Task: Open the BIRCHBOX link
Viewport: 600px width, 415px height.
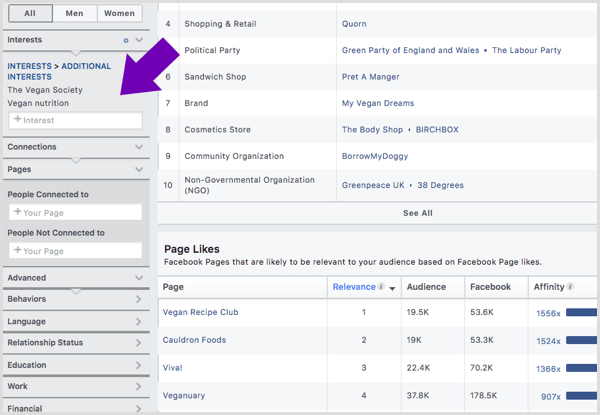Action: [x=437, y=130]
